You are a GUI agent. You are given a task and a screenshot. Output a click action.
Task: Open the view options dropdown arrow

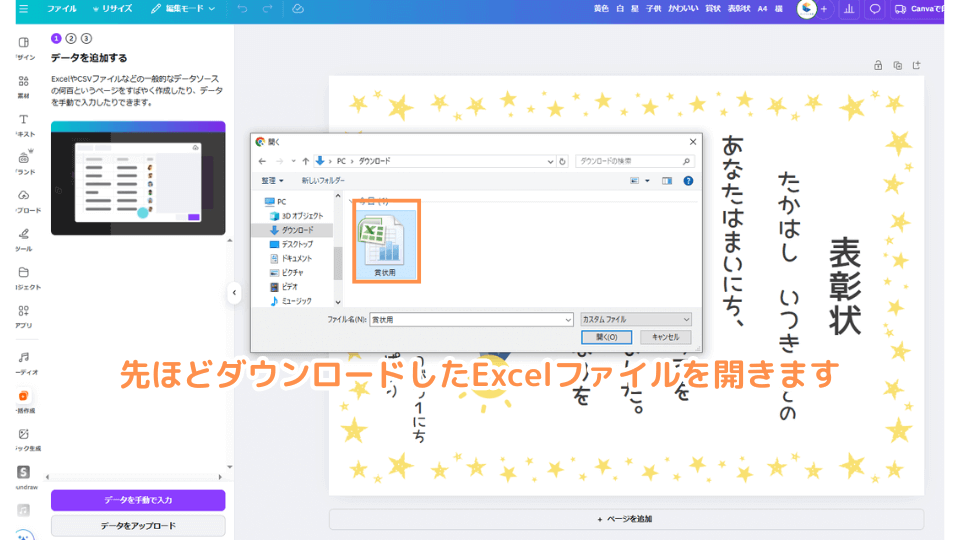pos(647,181)
